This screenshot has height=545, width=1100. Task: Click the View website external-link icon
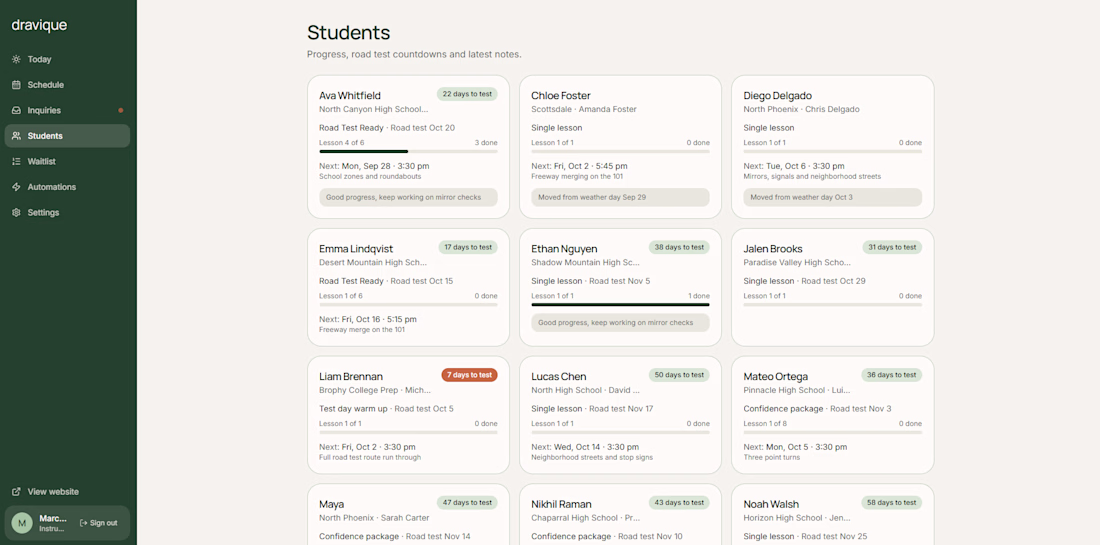[16, 492]
